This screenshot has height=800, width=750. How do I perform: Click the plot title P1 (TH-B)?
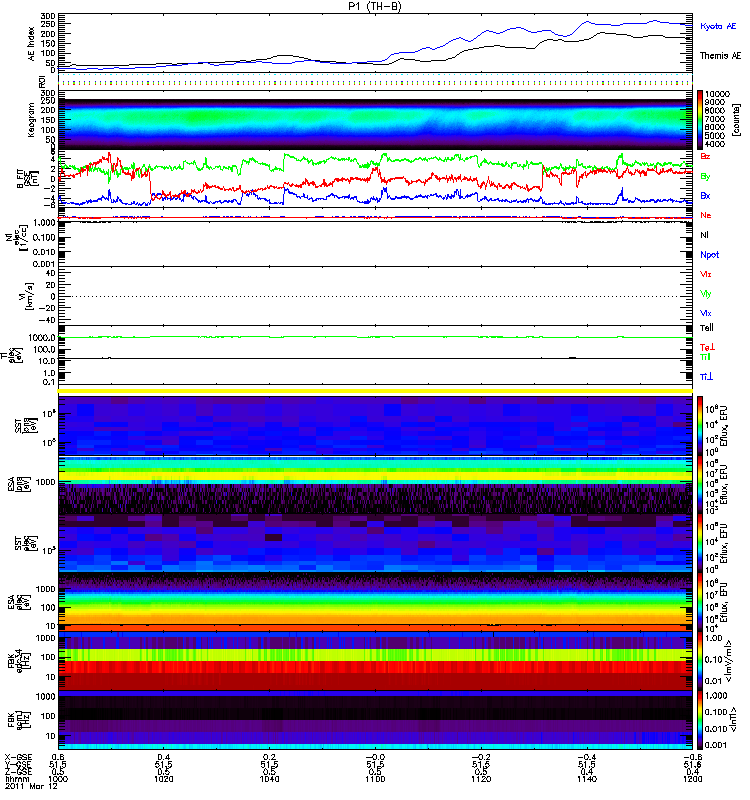(375, 6)
